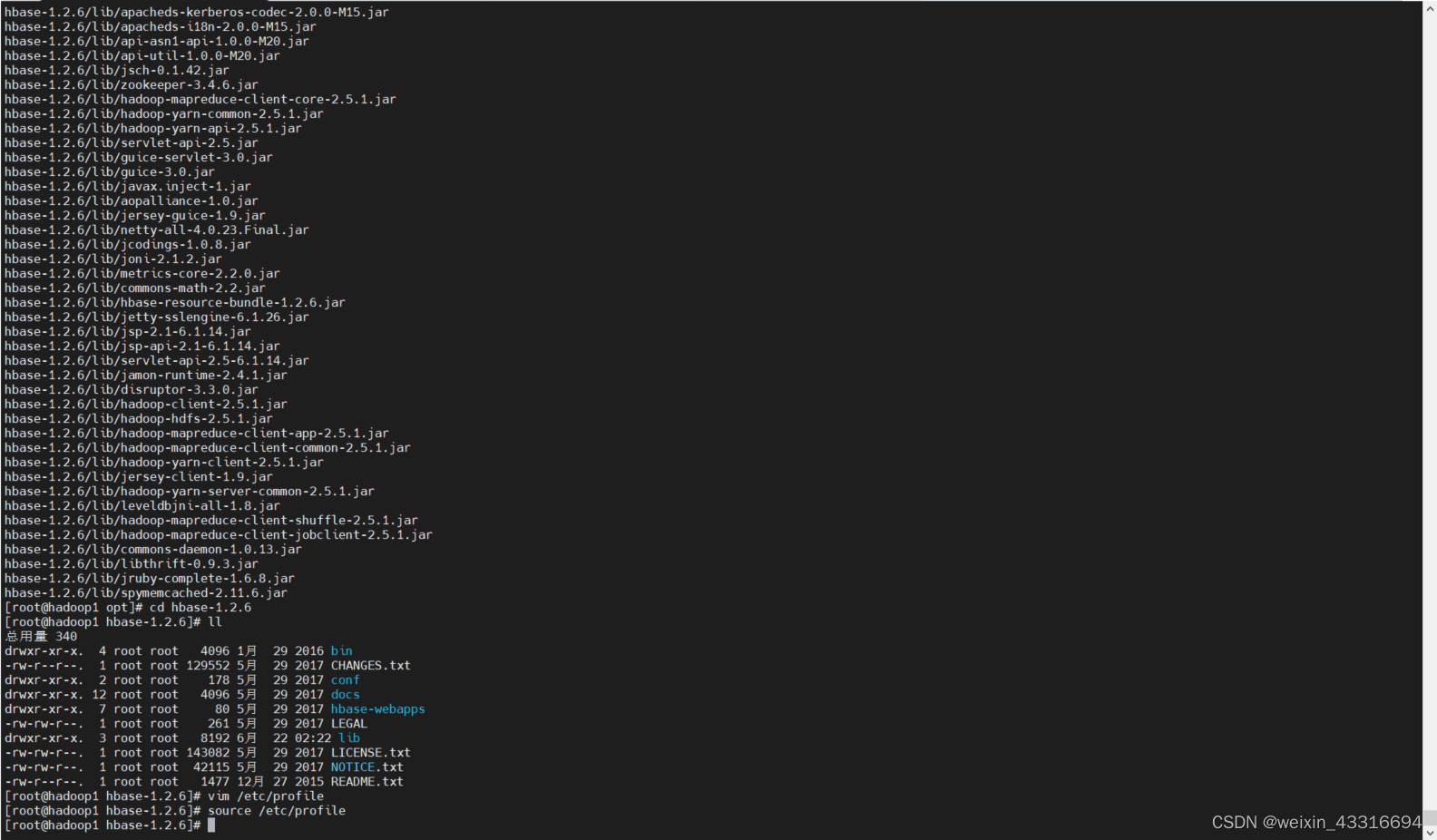Click the 'apacheds-kerberos-codec-2.0.0-M15.jar' line
Viewport: 1437px width, 840px height.
pos(197,13)
